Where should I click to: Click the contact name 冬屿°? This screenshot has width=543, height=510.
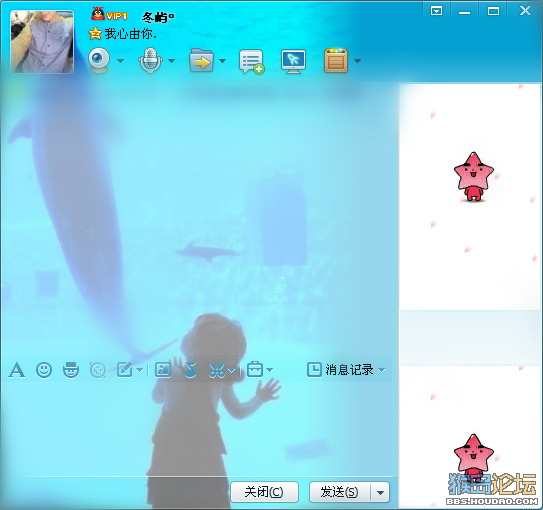coord(158,17)
